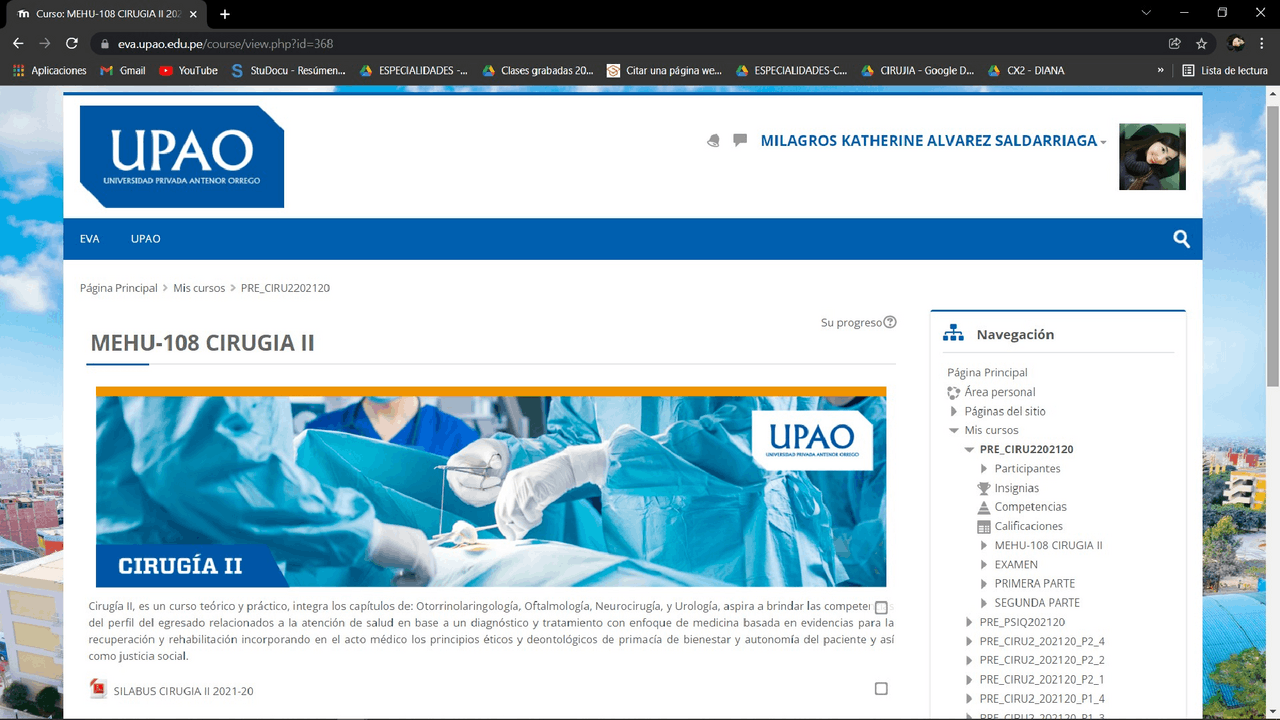Open messages using the speech bubble icon
1280x720 pixels.
coord(740,140)
